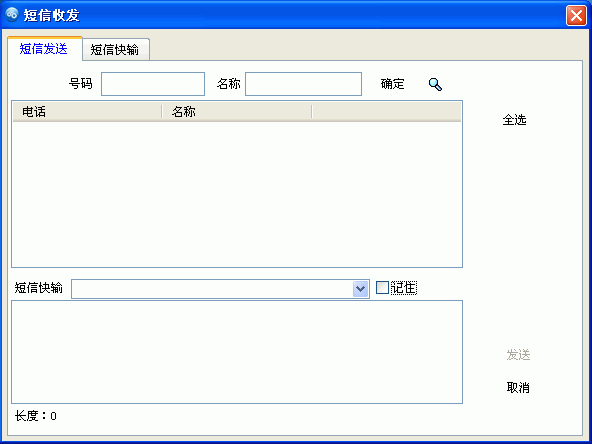Click the greyed-out 发送 button

pos(518,355)
